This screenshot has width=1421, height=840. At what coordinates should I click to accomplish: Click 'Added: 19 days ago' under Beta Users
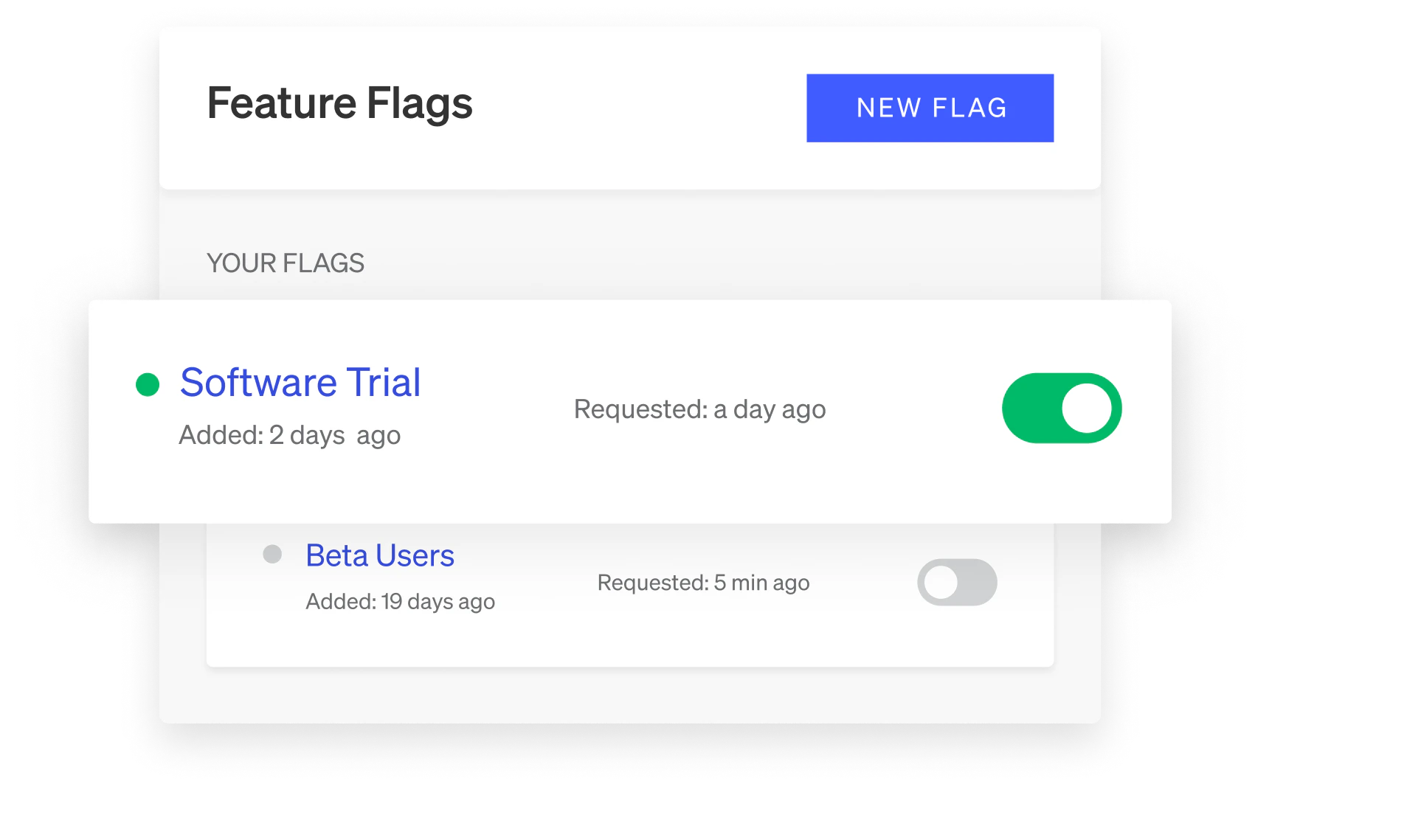click(x=400, y=602)
